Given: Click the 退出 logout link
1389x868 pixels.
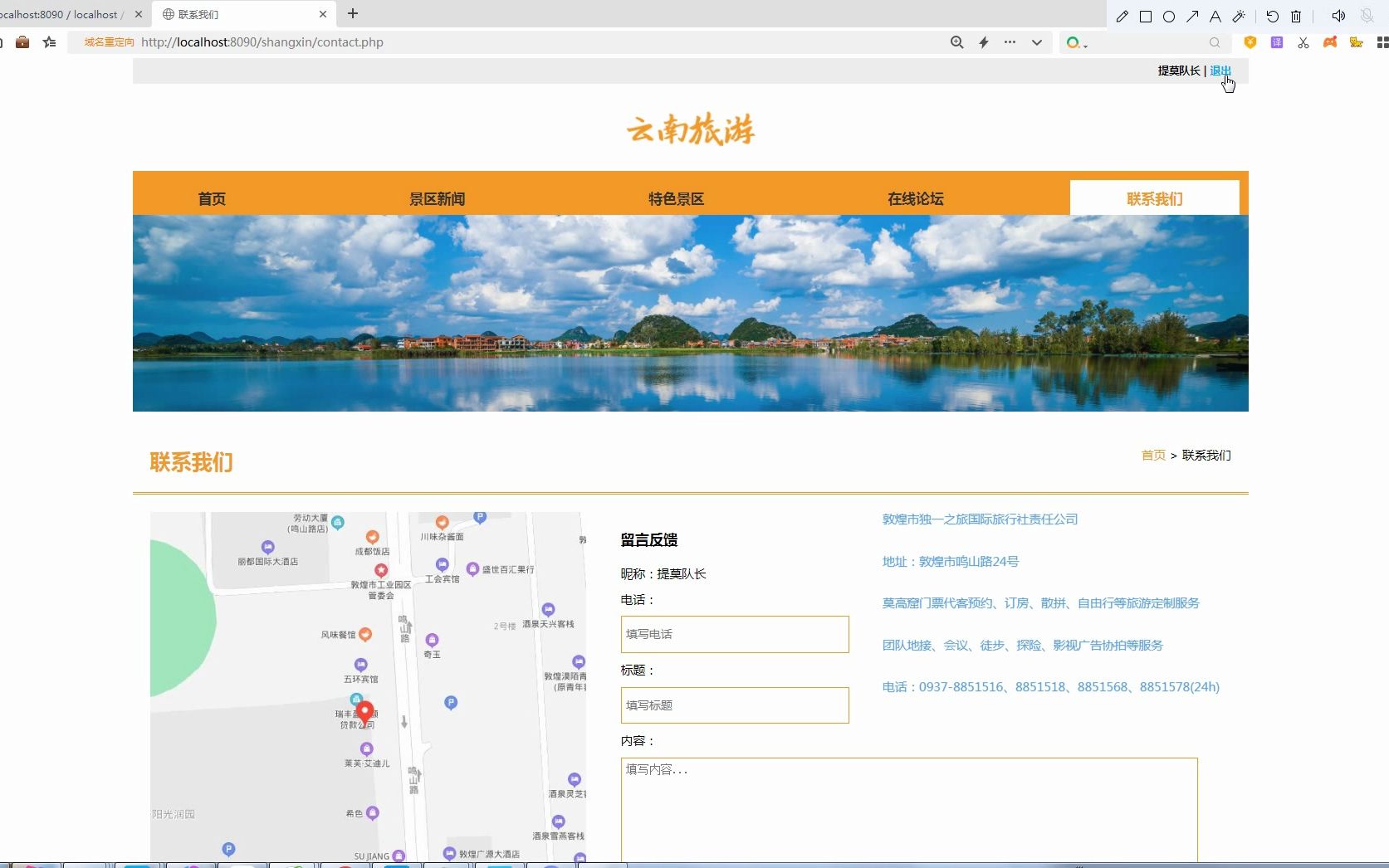Looking at the screenshot, I should [x=1220, y=71].
